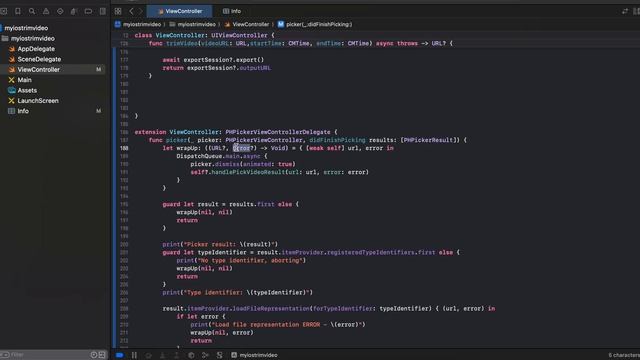
Task: Open the Main storyboard file
Action: [24, 80]
